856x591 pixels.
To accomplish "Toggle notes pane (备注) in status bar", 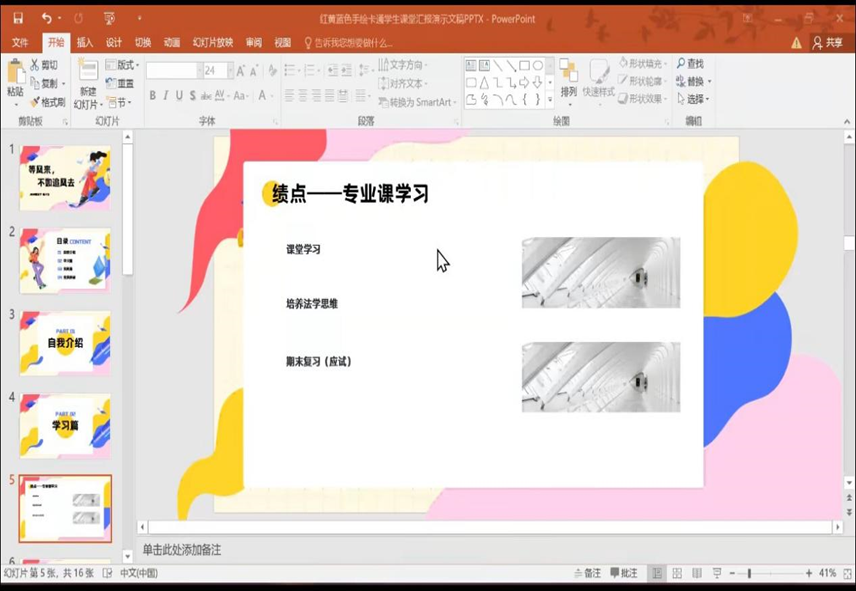I will tap(587, 573).
